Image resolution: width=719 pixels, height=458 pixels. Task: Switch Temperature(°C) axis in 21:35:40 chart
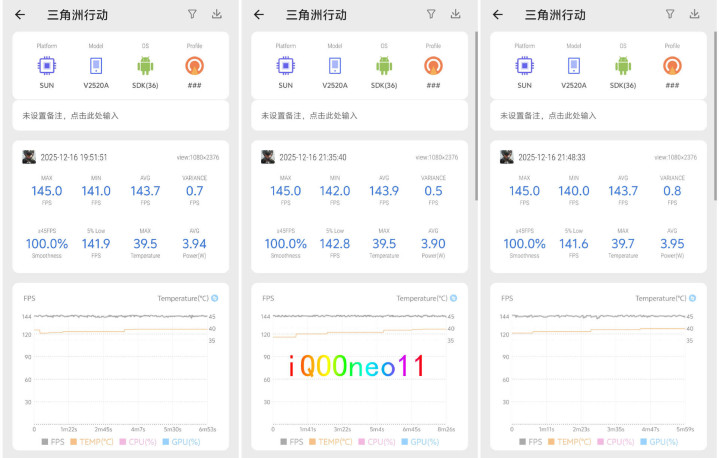[454, 298]
